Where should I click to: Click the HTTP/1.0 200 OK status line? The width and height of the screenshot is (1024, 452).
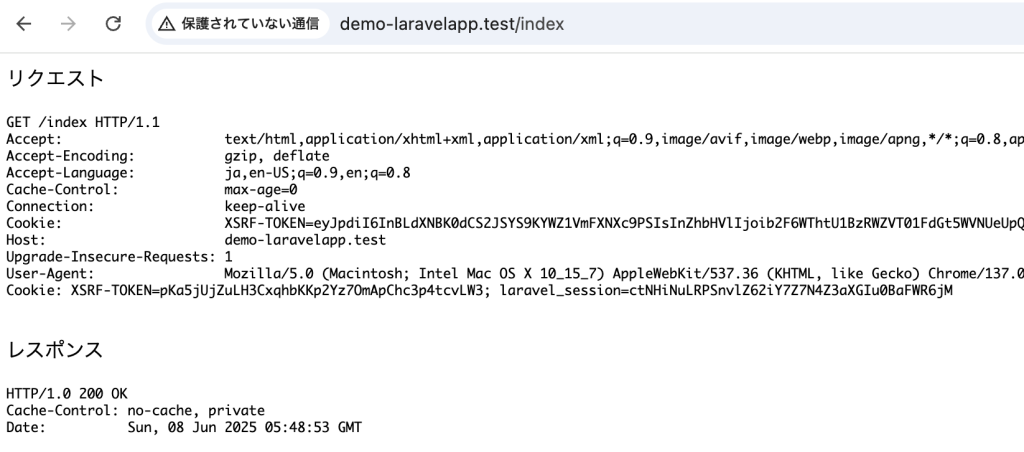pos(67,394)
